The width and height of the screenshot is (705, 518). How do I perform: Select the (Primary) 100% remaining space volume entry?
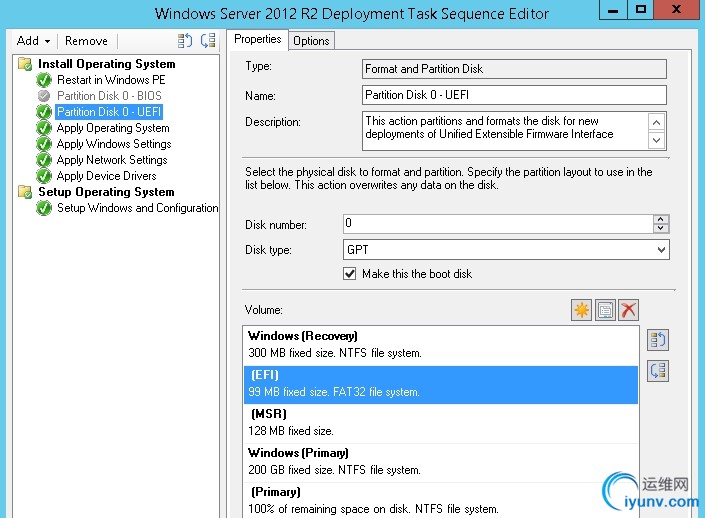[441, 501]
